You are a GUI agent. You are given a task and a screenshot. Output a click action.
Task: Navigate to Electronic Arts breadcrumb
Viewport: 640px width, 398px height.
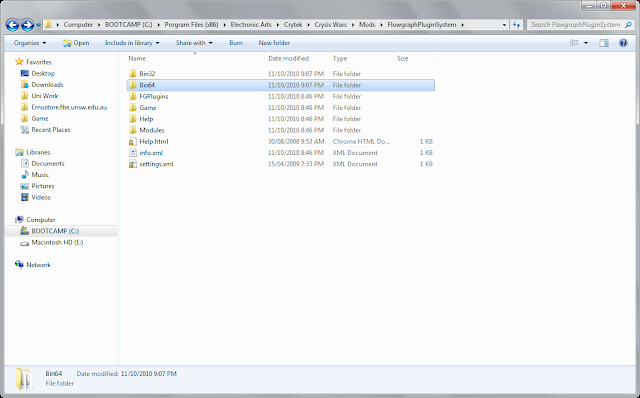pyautogui.click(x=251, y=25)
